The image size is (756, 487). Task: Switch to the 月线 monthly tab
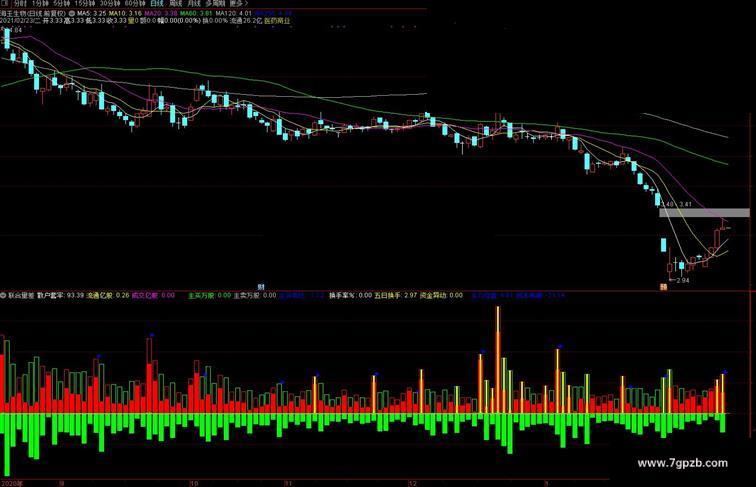coord(194,3)
